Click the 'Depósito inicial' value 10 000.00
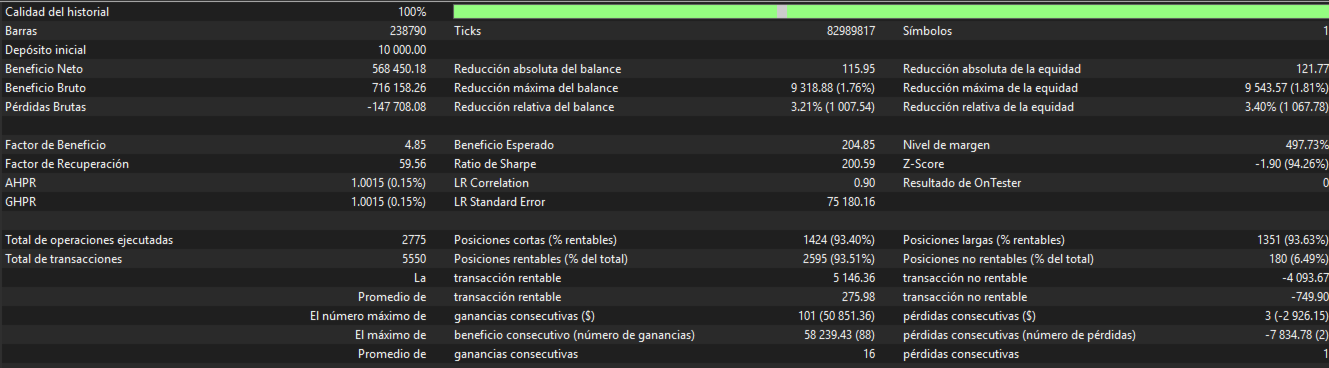This screenshot has width=1329, height=368. tap(402, 50)
